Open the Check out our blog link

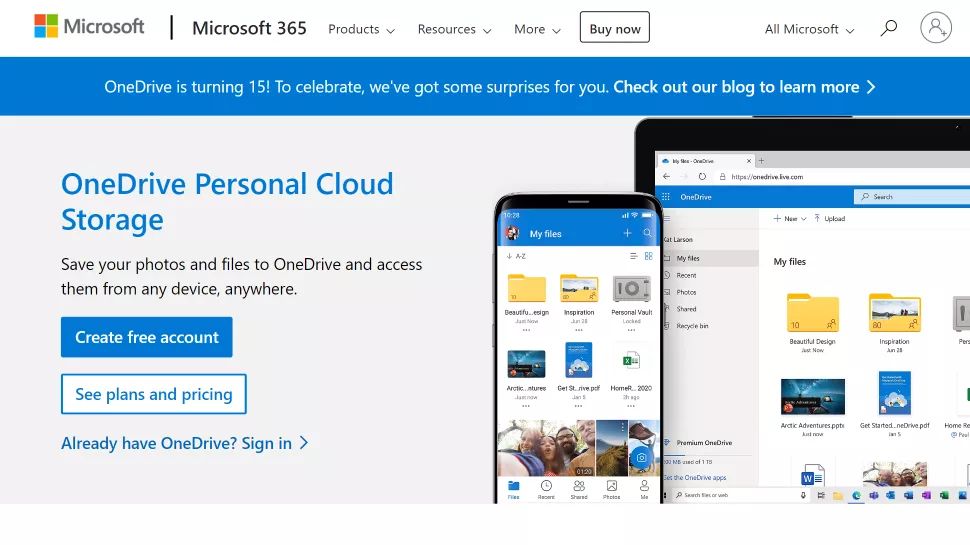pyautogui.click(x=744, y=87)
